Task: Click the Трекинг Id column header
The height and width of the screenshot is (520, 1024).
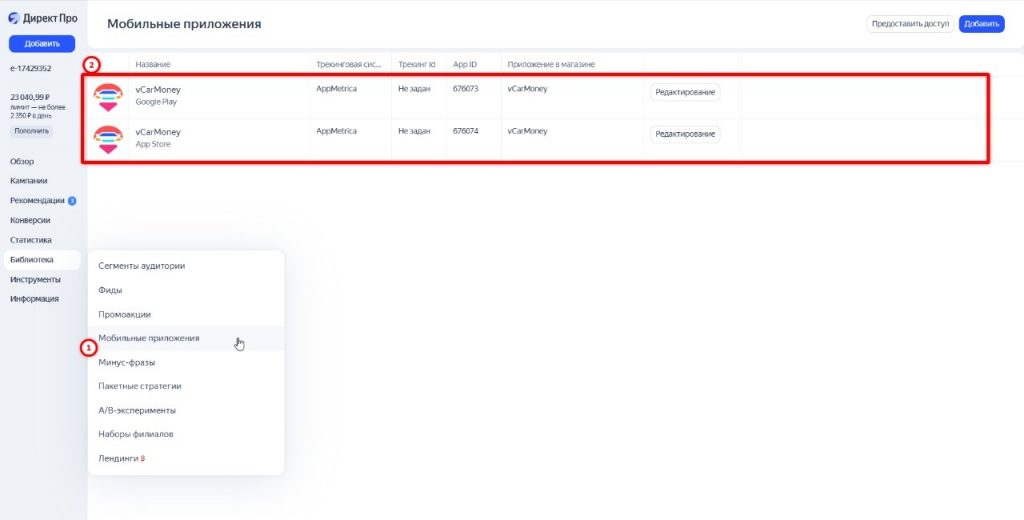Action: tap(417, 65)
